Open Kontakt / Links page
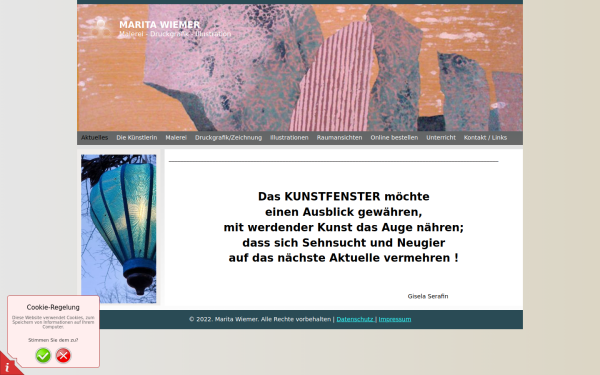This screenshot has height=375, width=600. pyautogui.click(x=485, y=138)
